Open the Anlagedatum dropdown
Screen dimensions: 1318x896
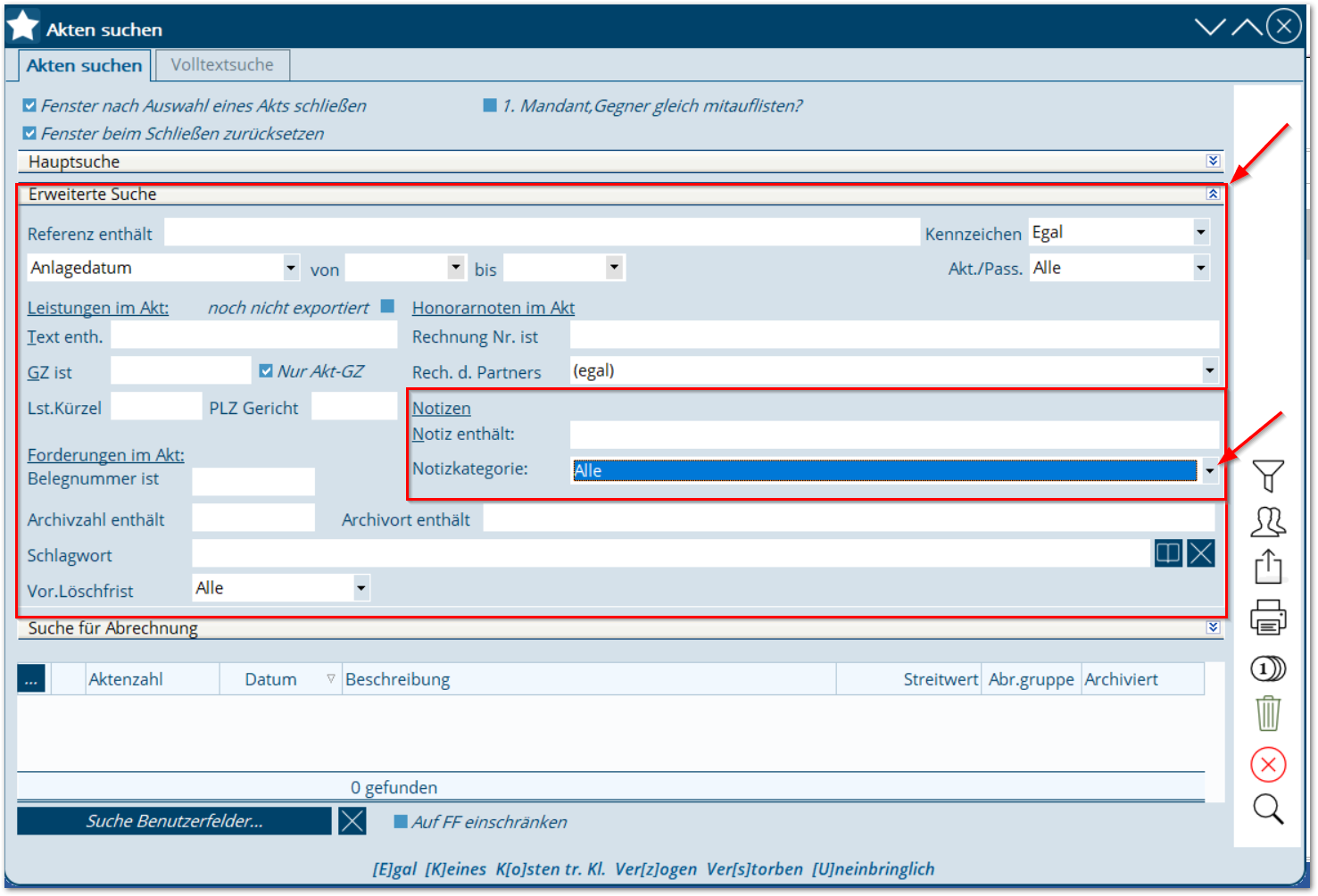click(290, 268)
